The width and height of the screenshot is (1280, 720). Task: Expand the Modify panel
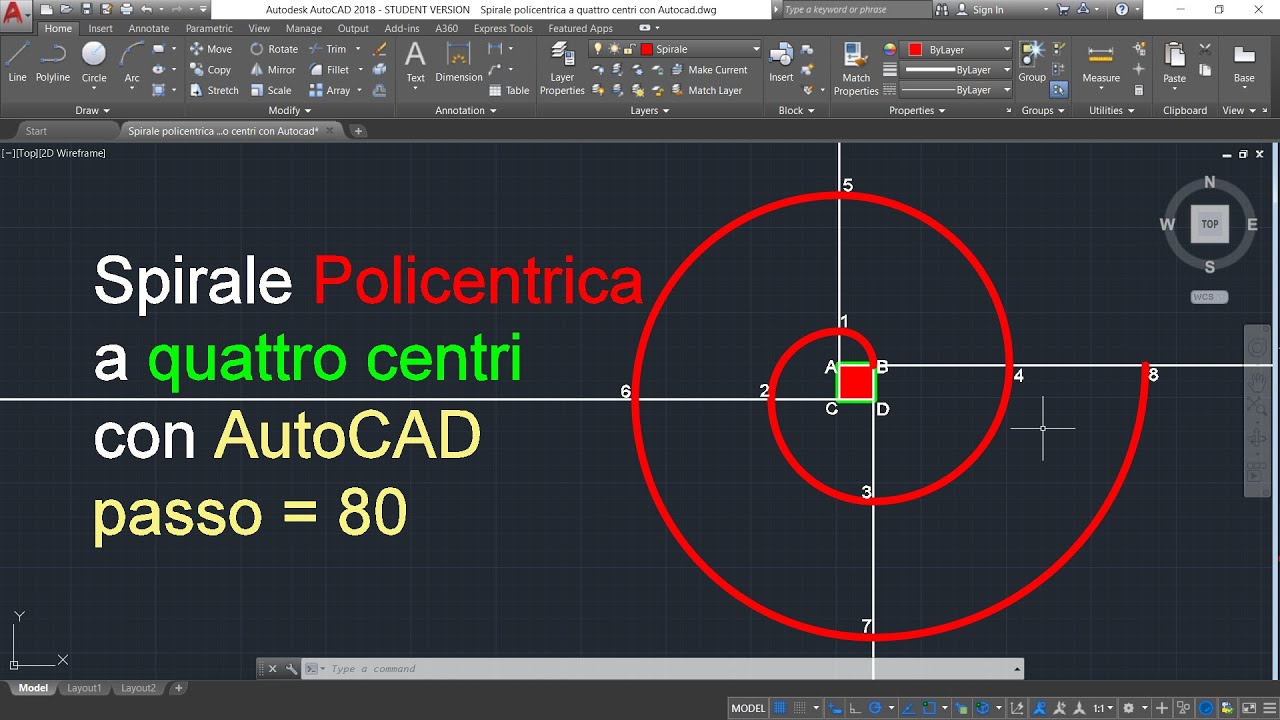pyautogui.click(x=290, y=110)
